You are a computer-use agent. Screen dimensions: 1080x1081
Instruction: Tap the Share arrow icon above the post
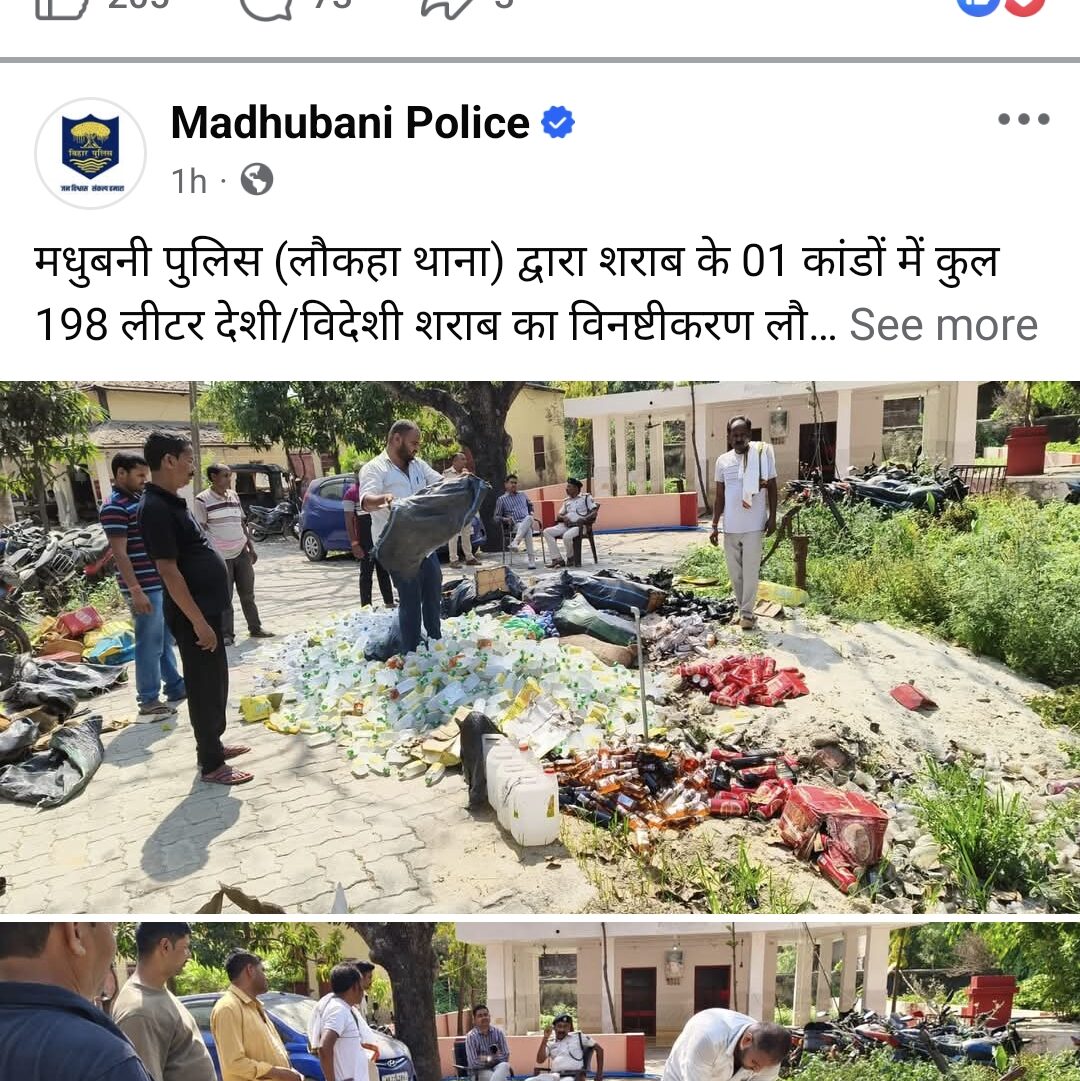pyautogui.click(x=448, y=7)
